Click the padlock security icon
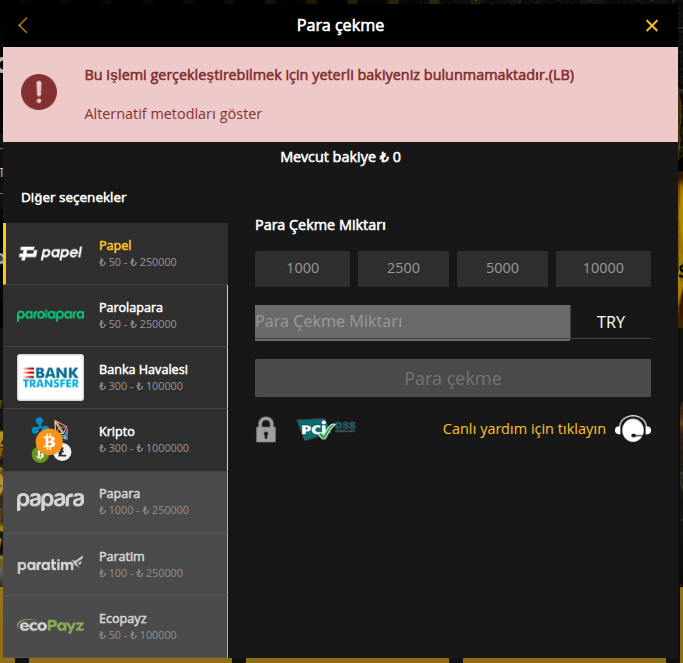Viewport: 683px width, 663px height. (266, 430)
